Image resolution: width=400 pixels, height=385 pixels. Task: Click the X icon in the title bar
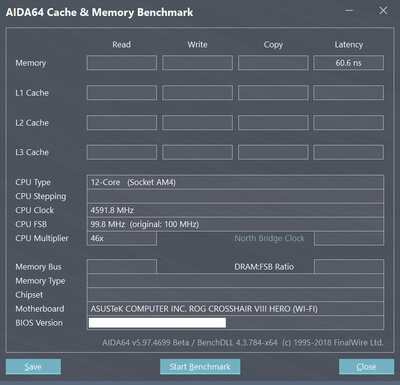click(x=383, y=11)
